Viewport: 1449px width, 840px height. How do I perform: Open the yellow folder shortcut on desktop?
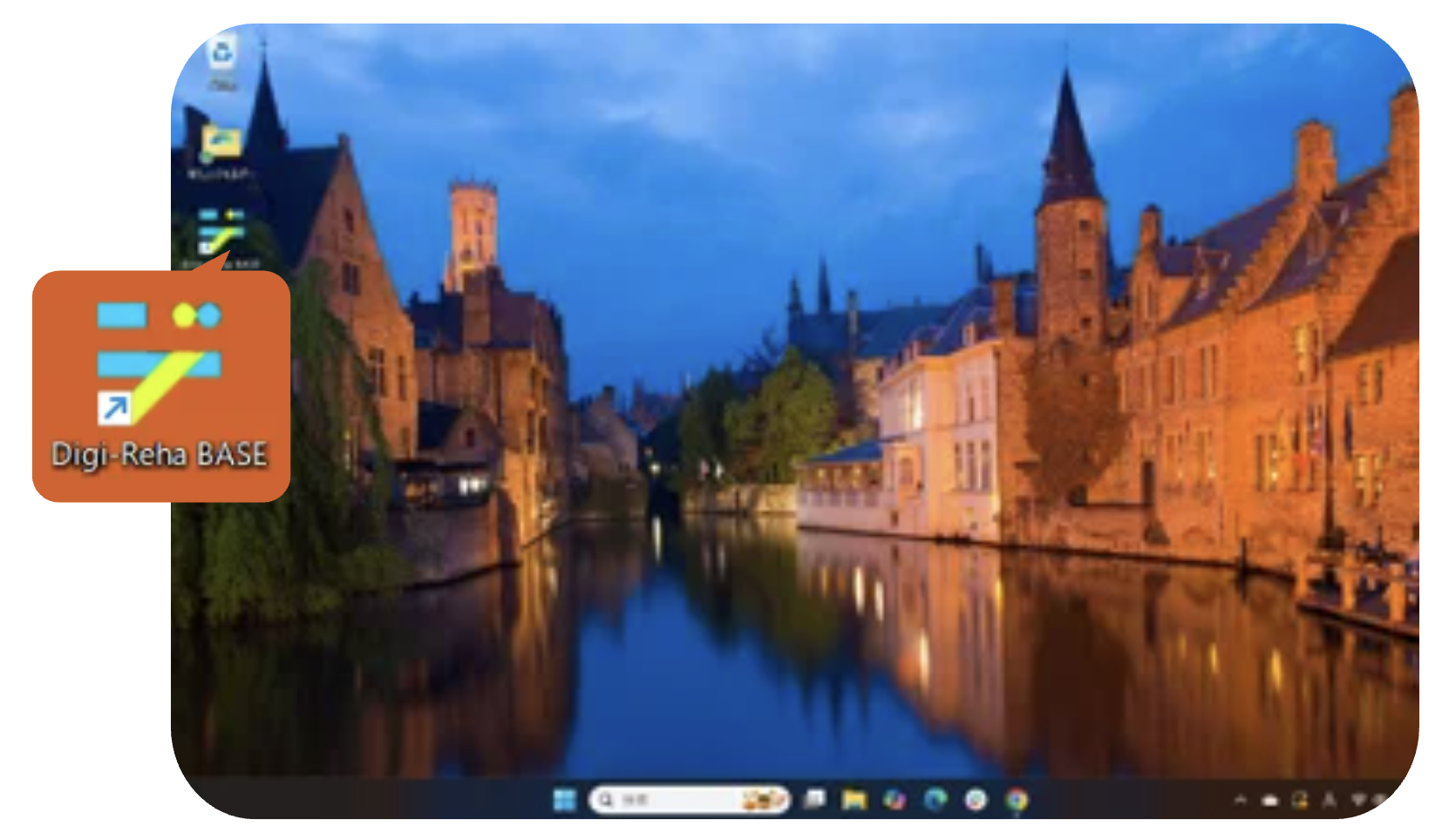pos(221,143)
